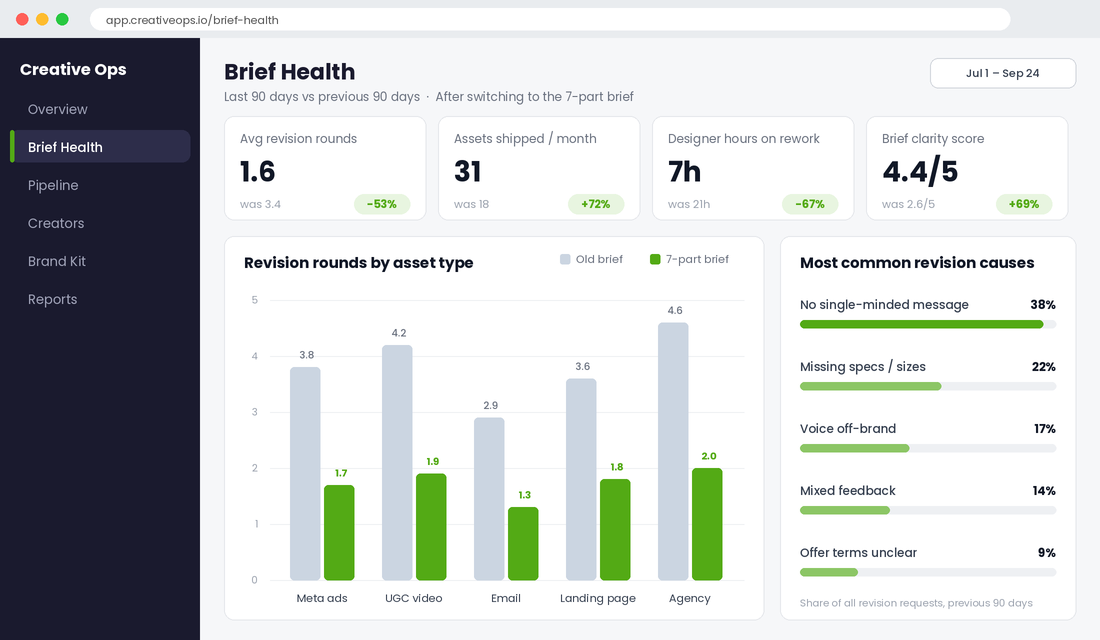Click the Email axis label
The width and height of the screenshot is (1100, 640).
pos(506,598)
